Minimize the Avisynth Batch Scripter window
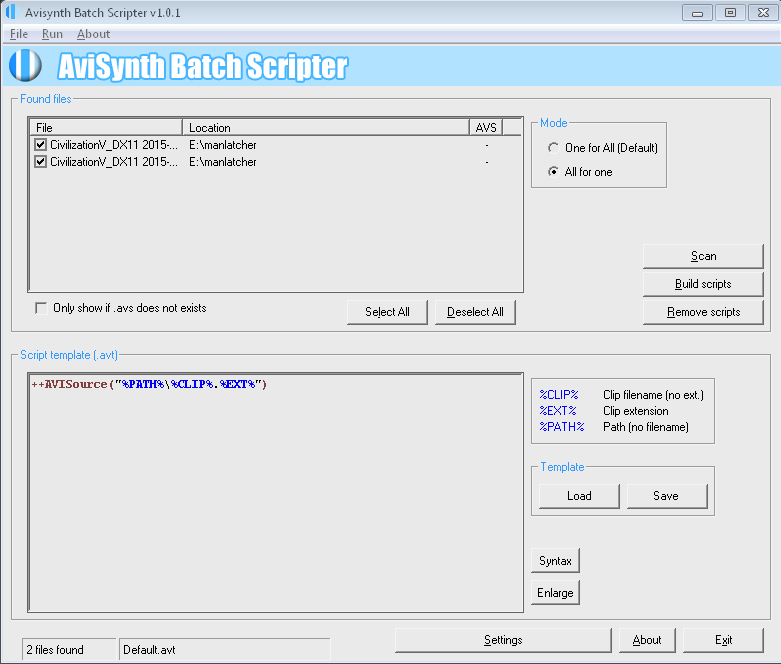Screen dimensions: 781x664 [697, 13]
